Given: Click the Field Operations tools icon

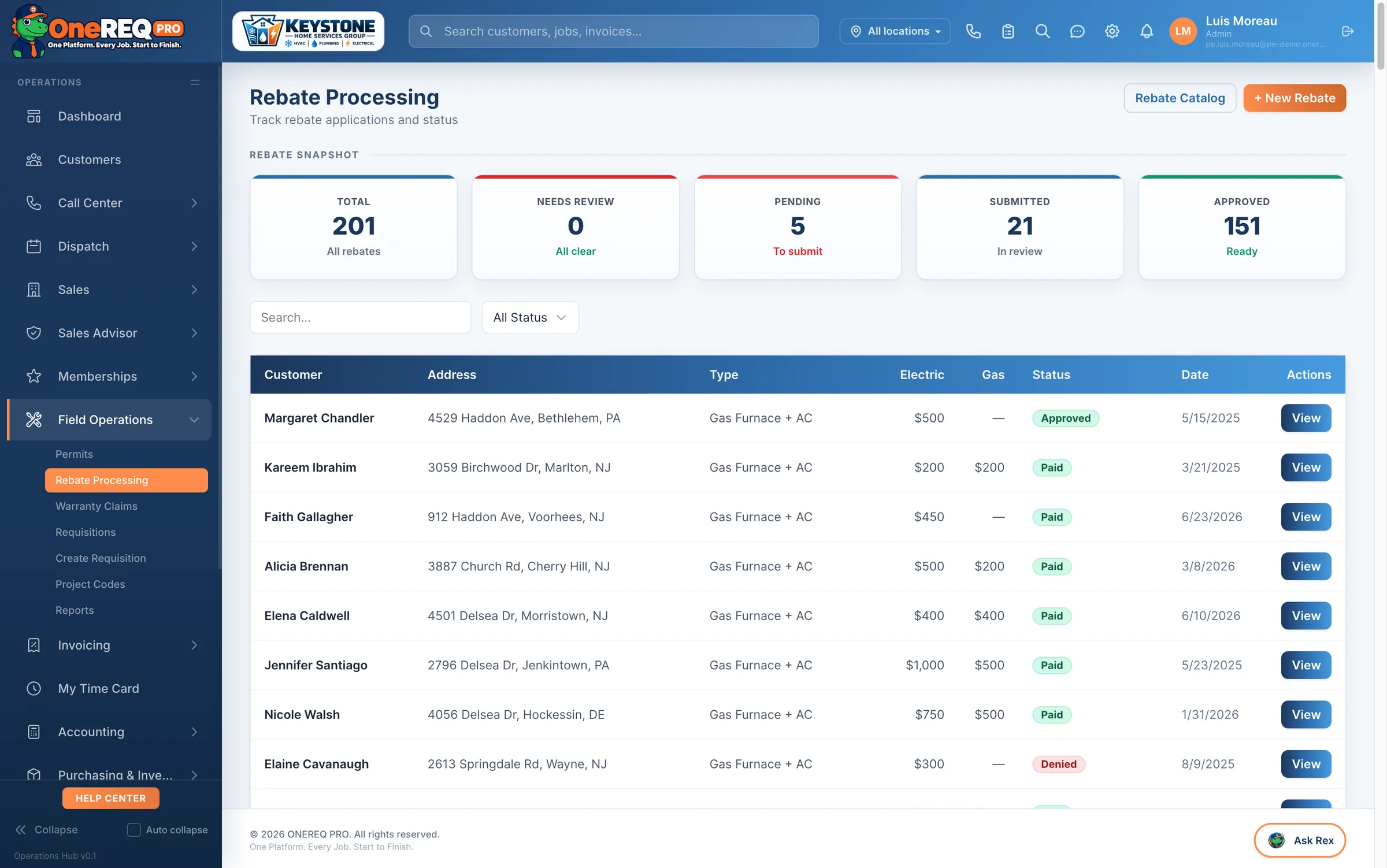Looking at the screenshot, I should [34, 420].
